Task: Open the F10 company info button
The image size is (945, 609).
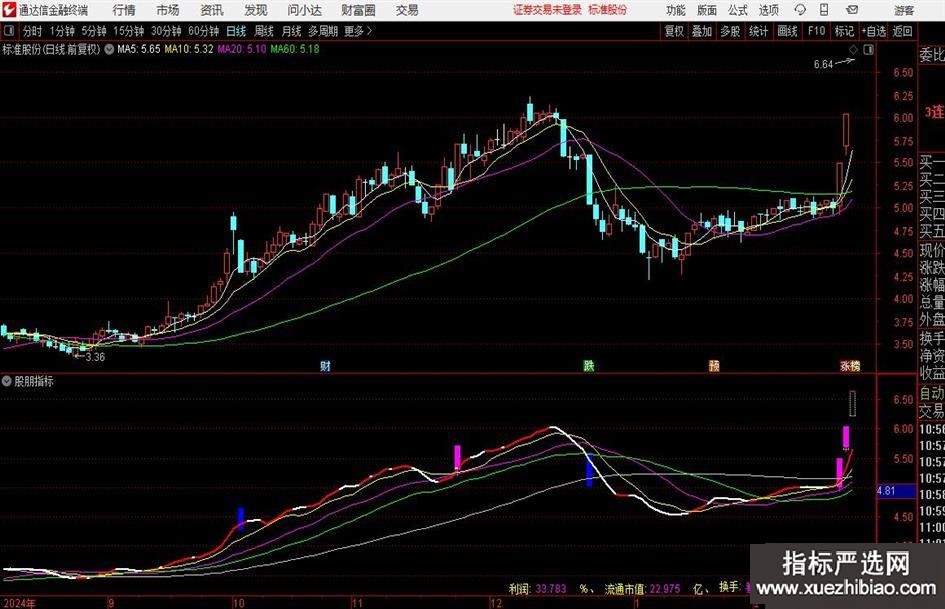Action: pyautogui.click(x=817, y=31)
